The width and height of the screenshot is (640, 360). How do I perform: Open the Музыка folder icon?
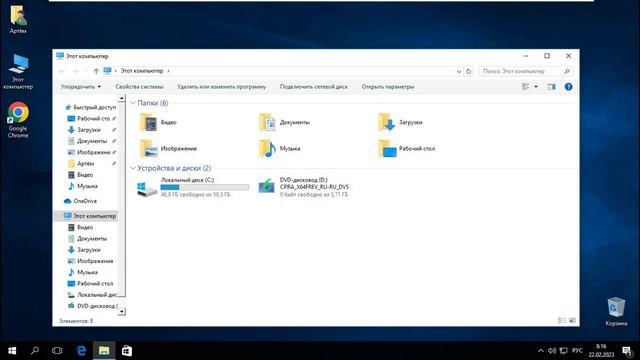(x=267, y=149)
